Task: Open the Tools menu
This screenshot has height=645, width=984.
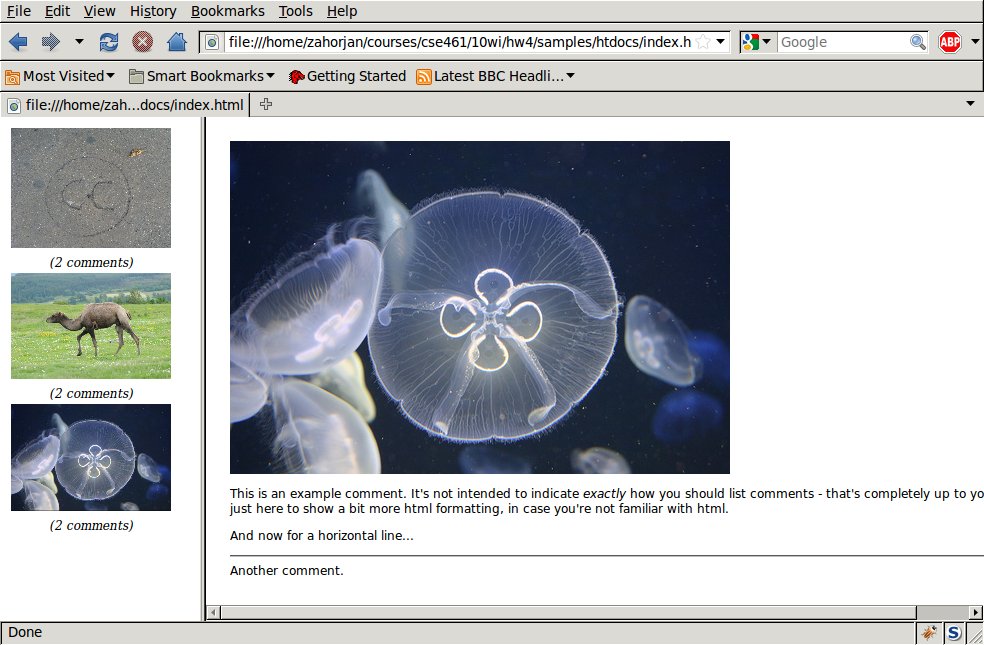Action: coord(295,11)
